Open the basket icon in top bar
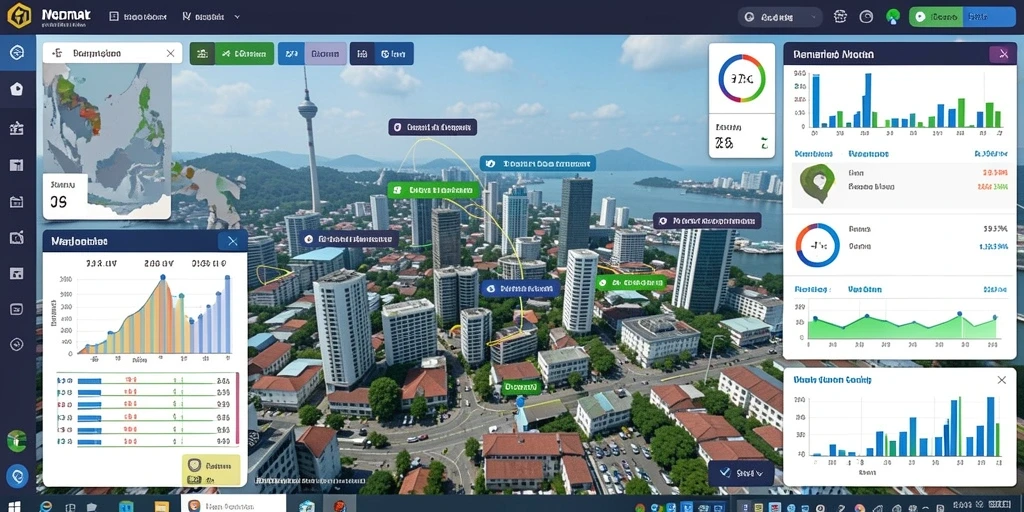The height and width of the screenshot is (512, 1024). 841,17
